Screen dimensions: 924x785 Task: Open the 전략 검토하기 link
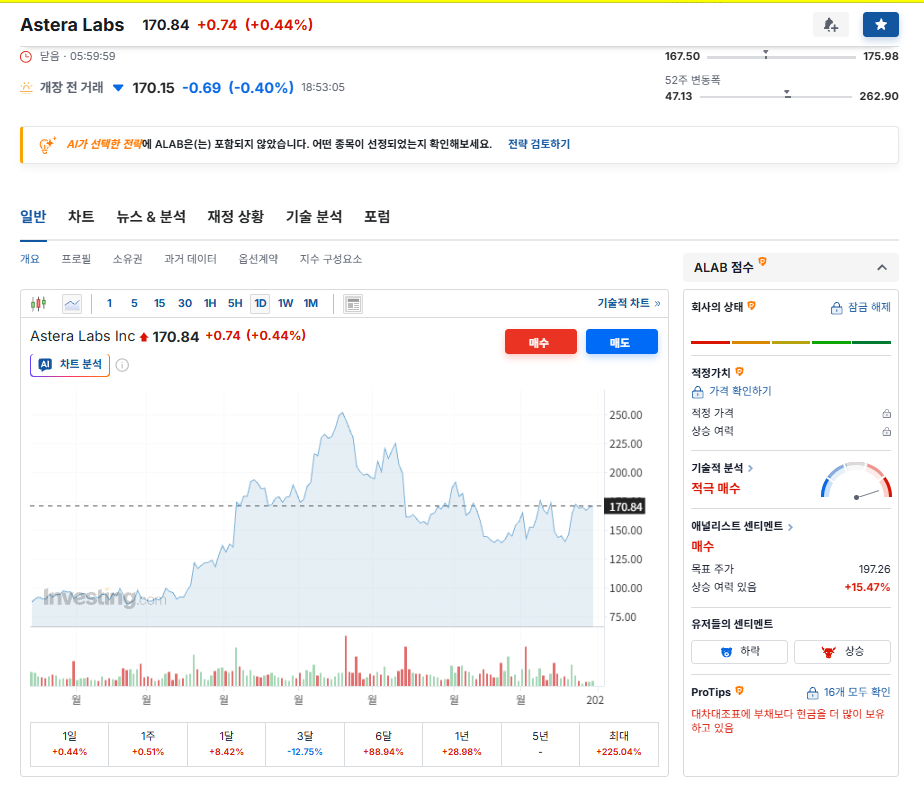pyautogui.click(x=539, y=144)
